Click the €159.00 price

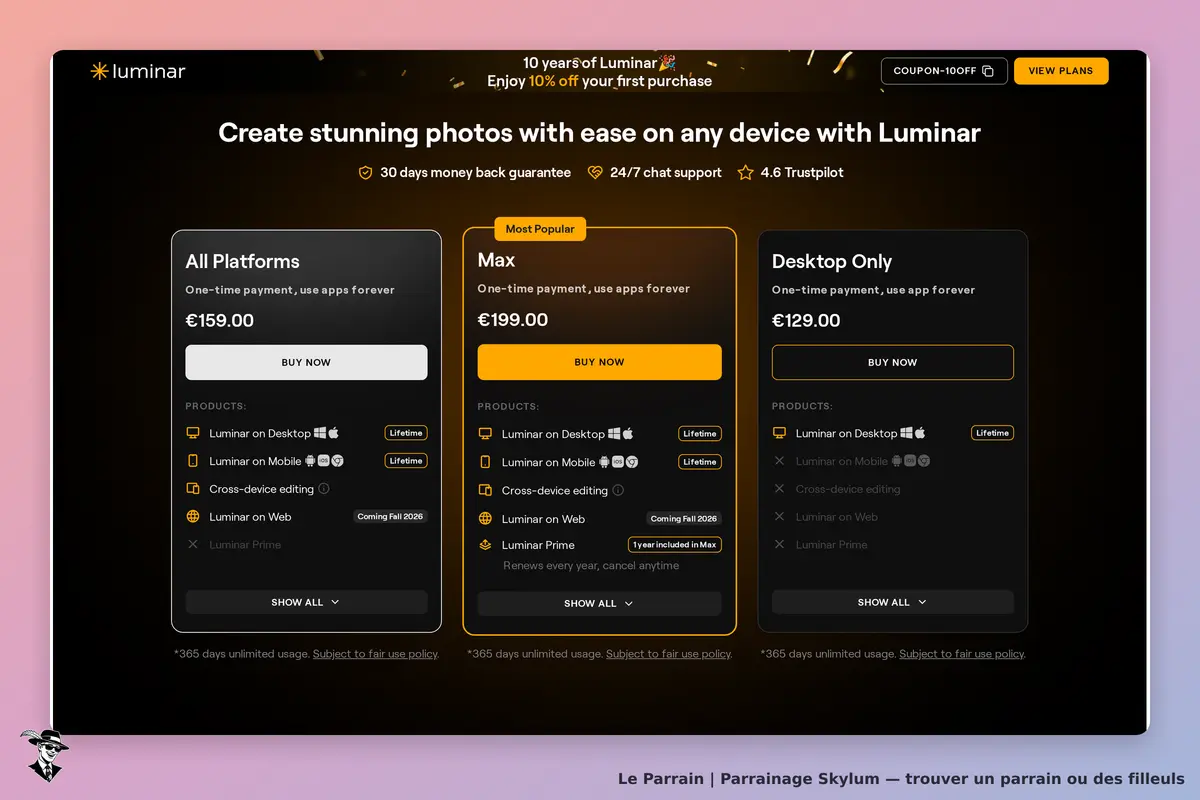click(219, 321)
